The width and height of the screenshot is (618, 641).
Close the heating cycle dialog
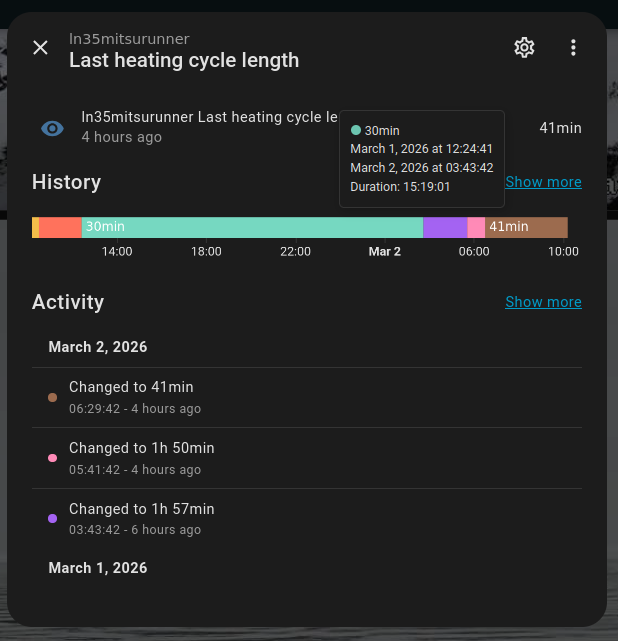click(x=40, y=47)
